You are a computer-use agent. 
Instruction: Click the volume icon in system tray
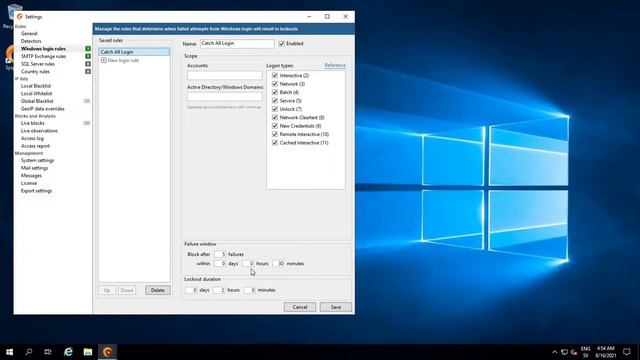(x=574, y=352)
